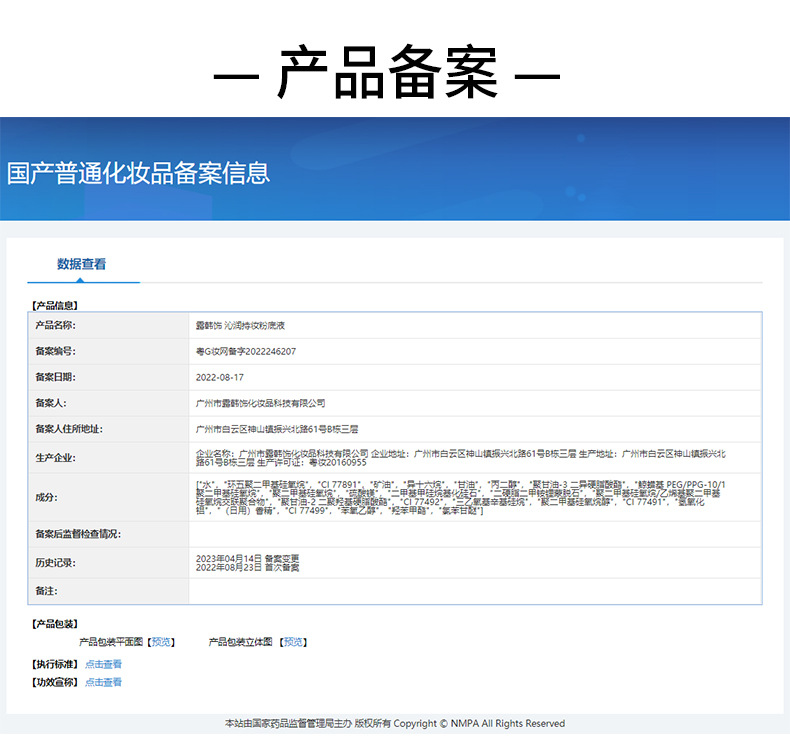Click the product name 露韩饰 沁润持妆粉底液

pos(240,325)
